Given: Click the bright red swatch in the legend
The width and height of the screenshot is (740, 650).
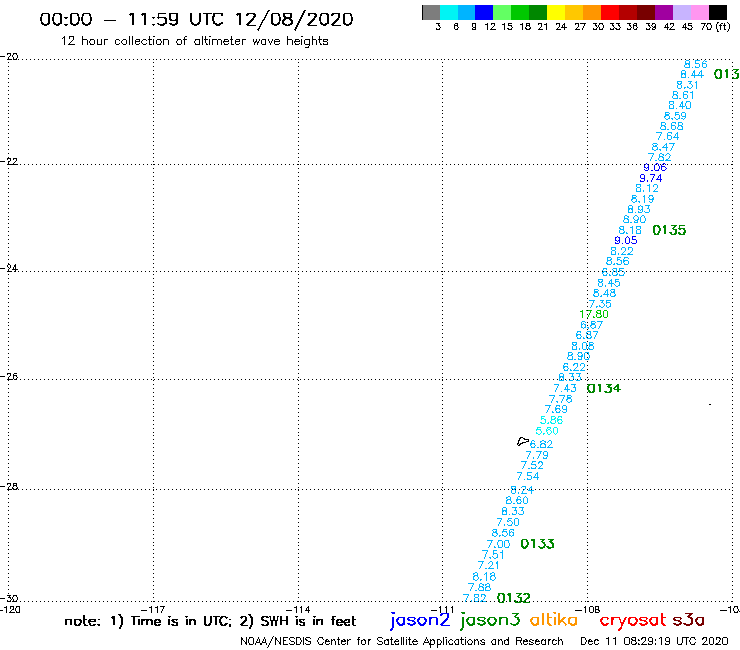Looking at the screenshot, I should pyautogui.click(x=610, y=12).
